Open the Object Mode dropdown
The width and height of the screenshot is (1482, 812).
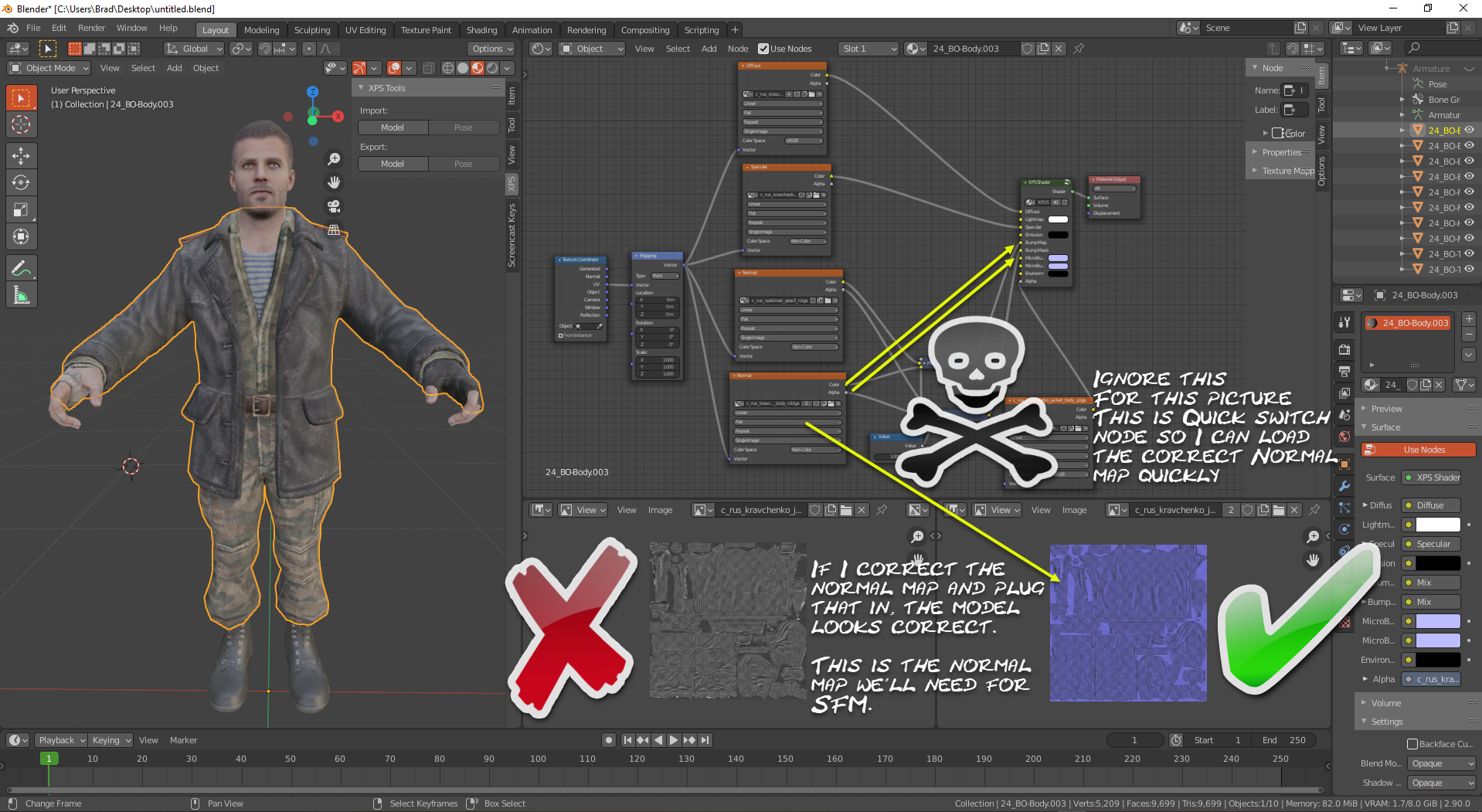coord(49,68)
